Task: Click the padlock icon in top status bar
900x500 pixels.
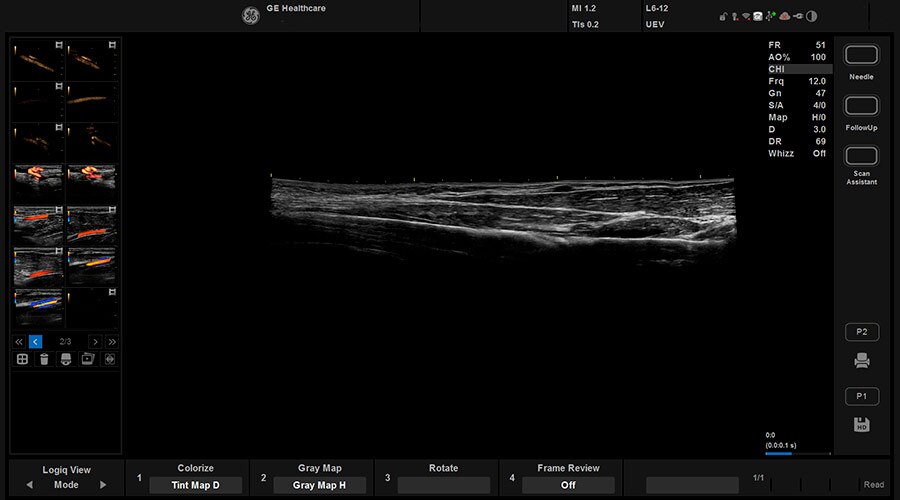Action: [x=722, y=16]
